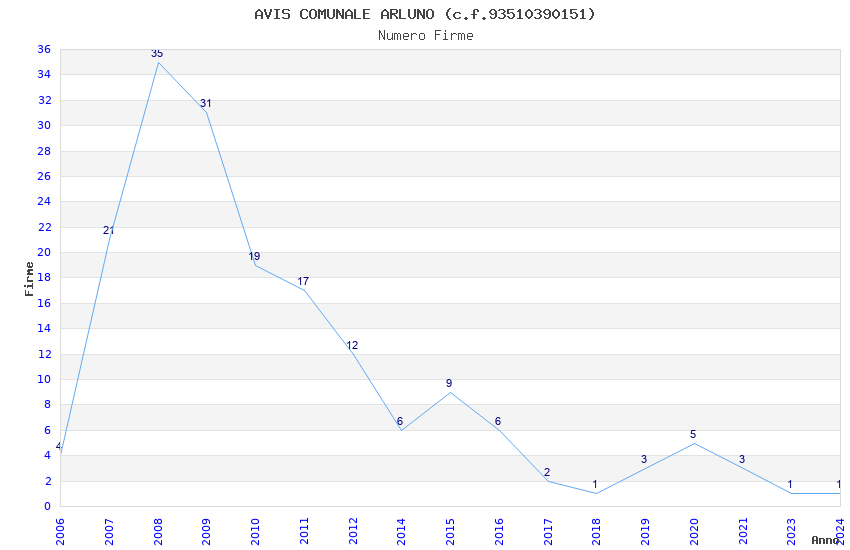
Task: Click the peak data label 35
Action: pyautogui.click(x=157, y=53)
